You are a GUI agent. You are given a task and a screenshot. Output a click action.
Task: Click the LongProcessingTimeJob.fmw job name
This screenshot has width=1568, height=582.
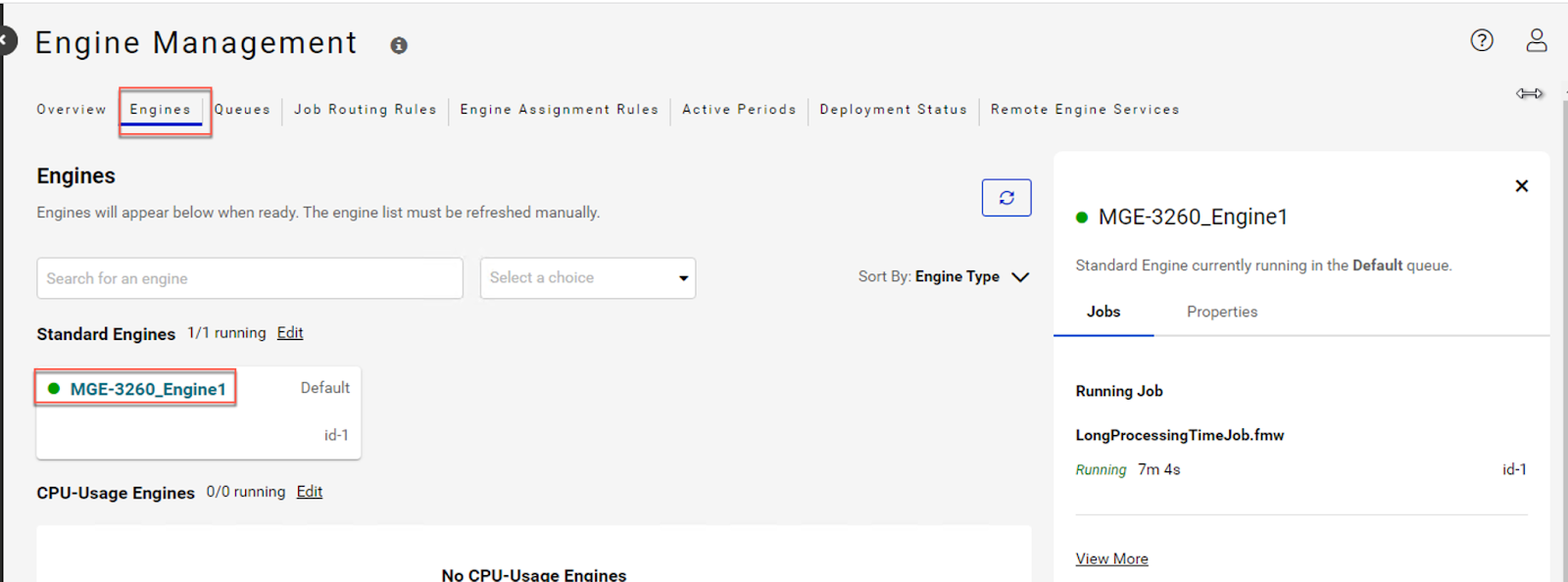[x=1180, y=435]
